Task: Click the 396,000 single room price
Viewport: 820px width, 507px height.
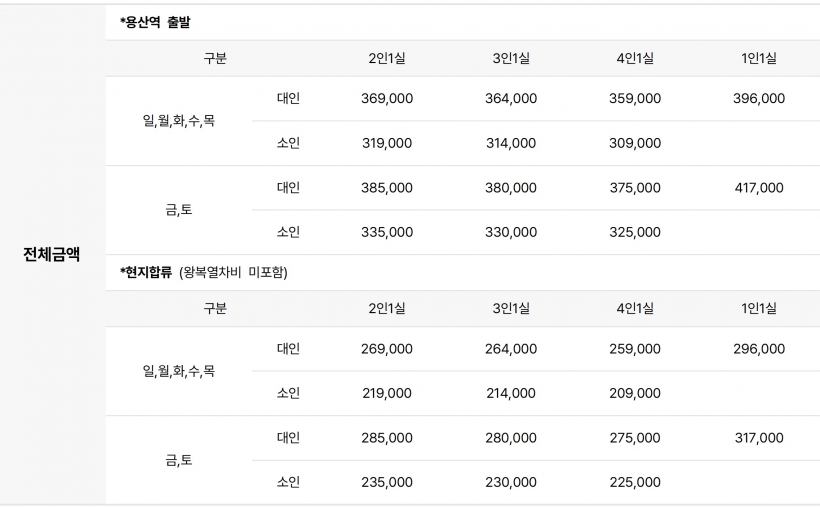Action: click(758, 99)
